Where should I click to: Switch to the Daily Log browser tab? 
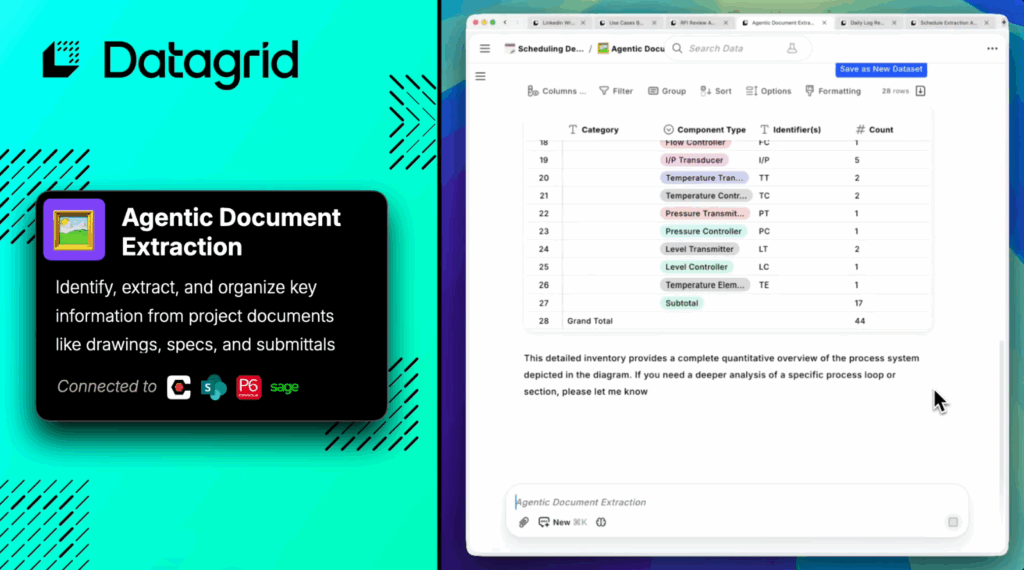click(x=865, y=22)
